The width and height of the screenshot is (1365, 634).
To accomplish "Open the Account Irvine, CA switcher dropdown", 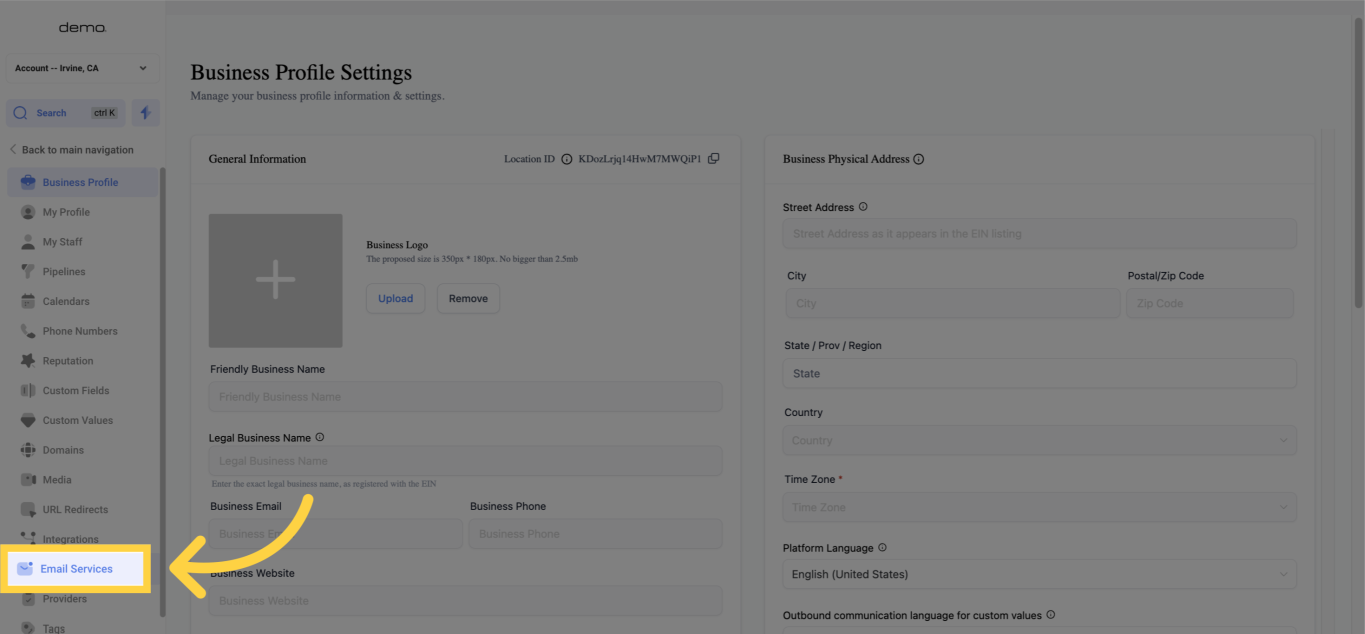I will pos(82,68).
